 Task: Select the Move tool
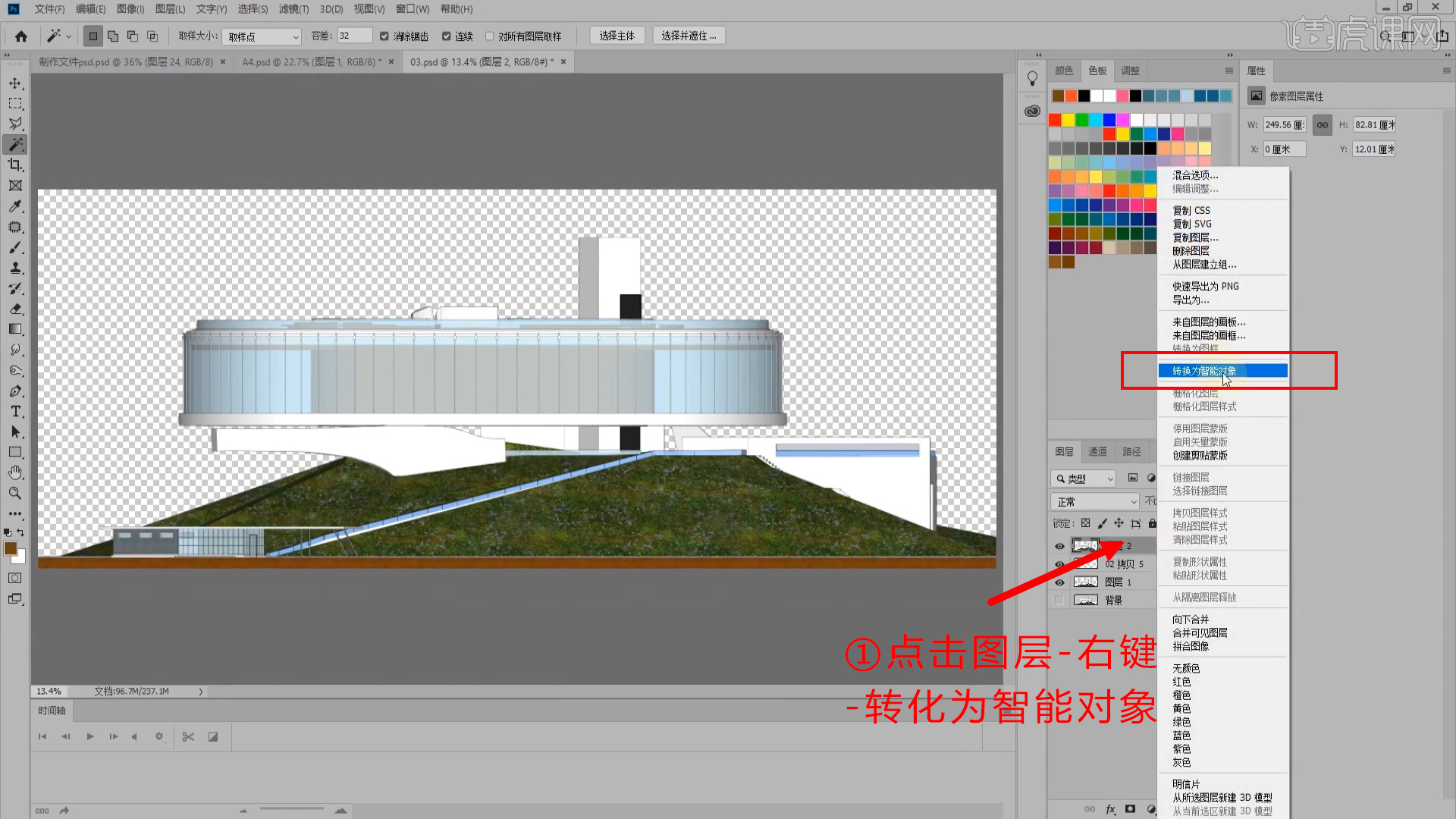[15, 83]
